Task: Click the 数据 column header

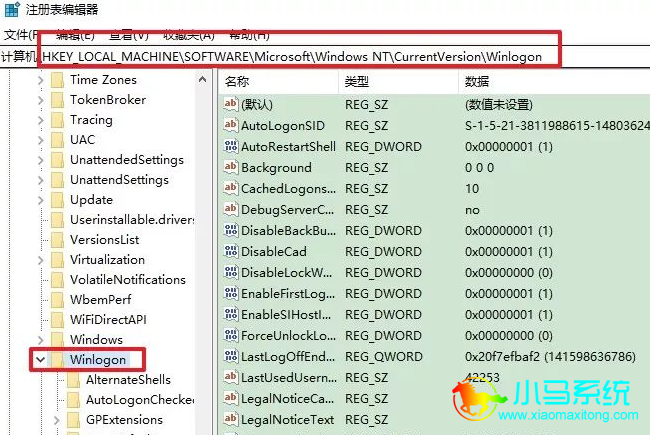Action: [555, 81]
